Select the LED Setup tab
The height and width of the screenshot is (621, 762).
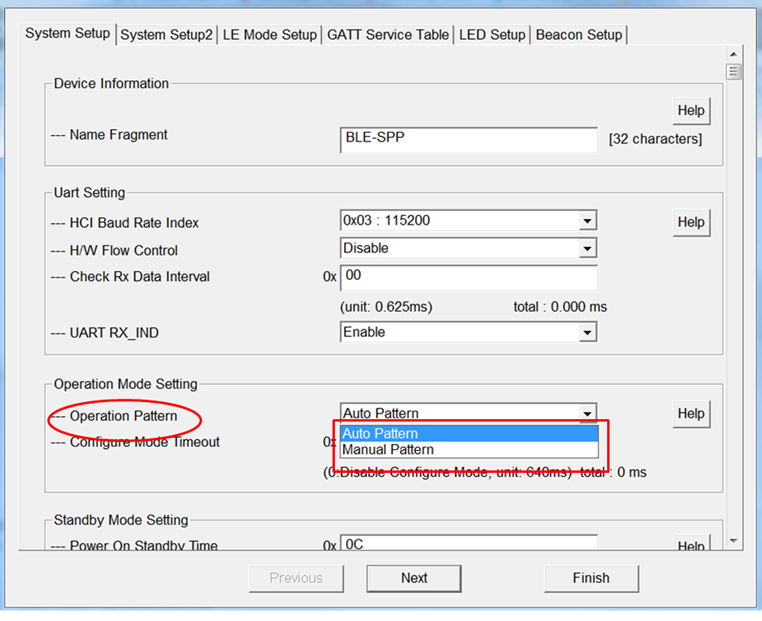491,35
